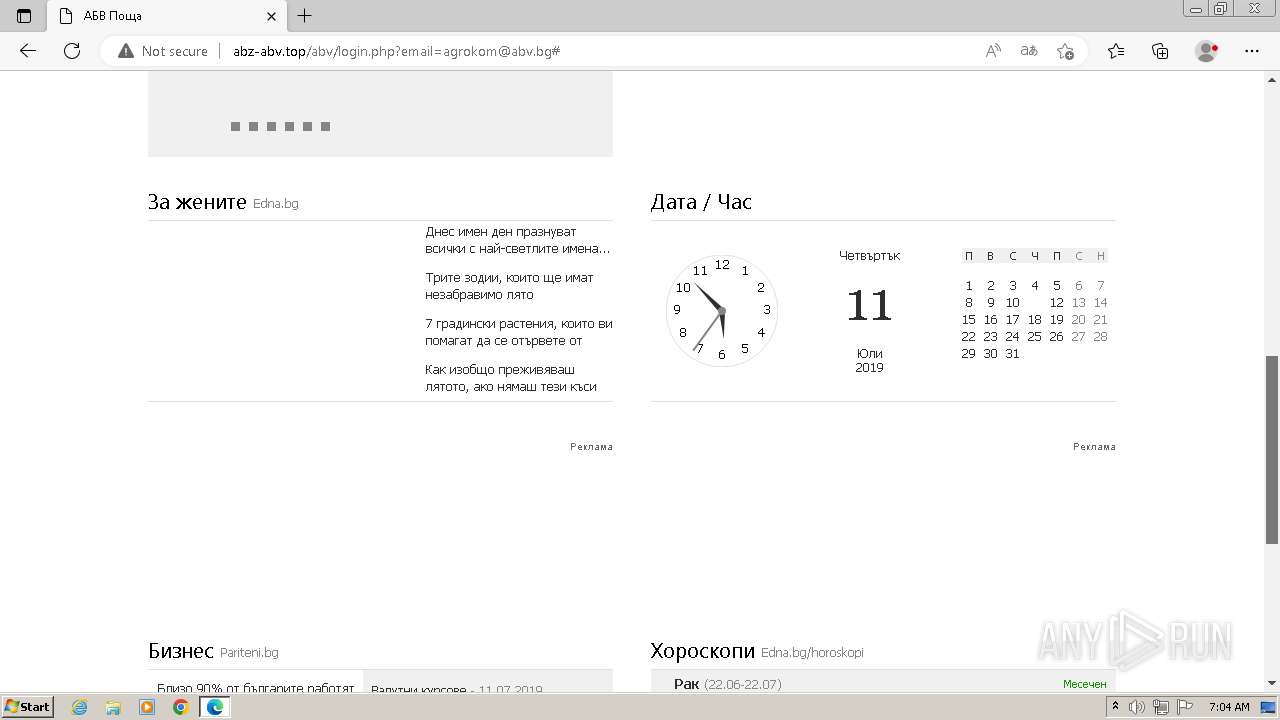Select day 26 in the calendar

[x=1056, y=337]
